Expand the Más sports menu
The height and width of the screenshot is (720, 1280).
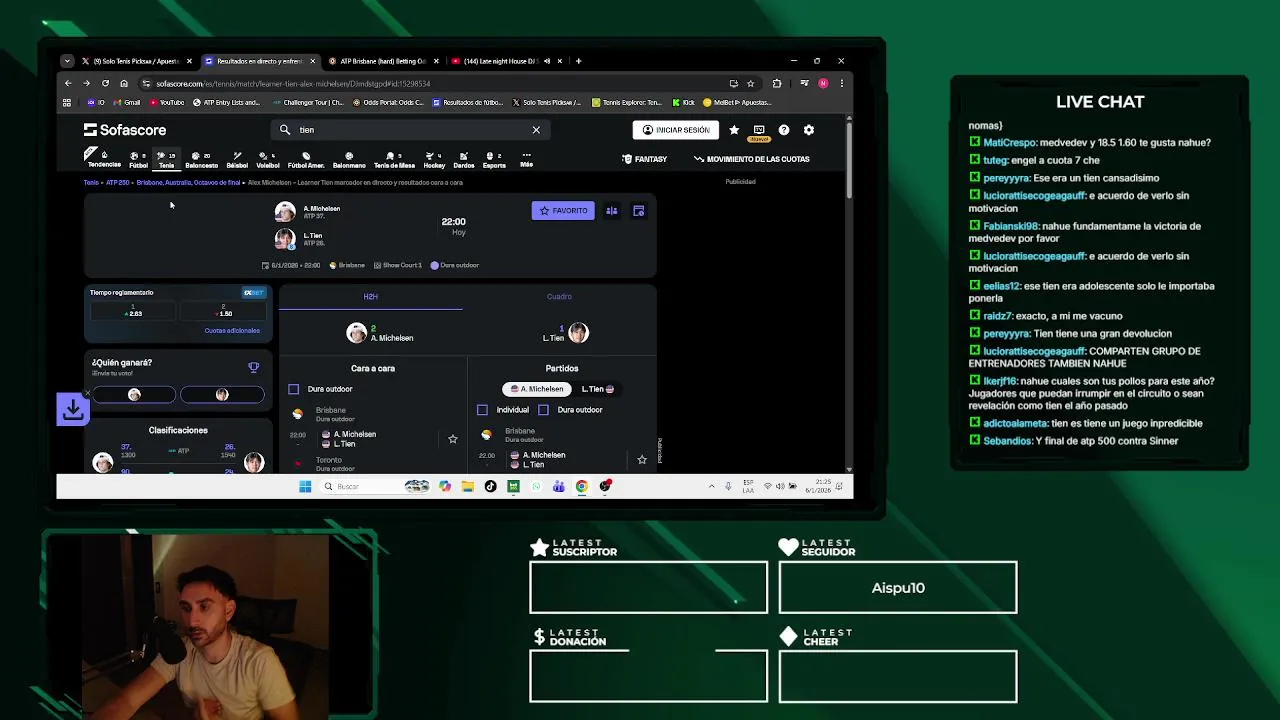tap(526, 160)
